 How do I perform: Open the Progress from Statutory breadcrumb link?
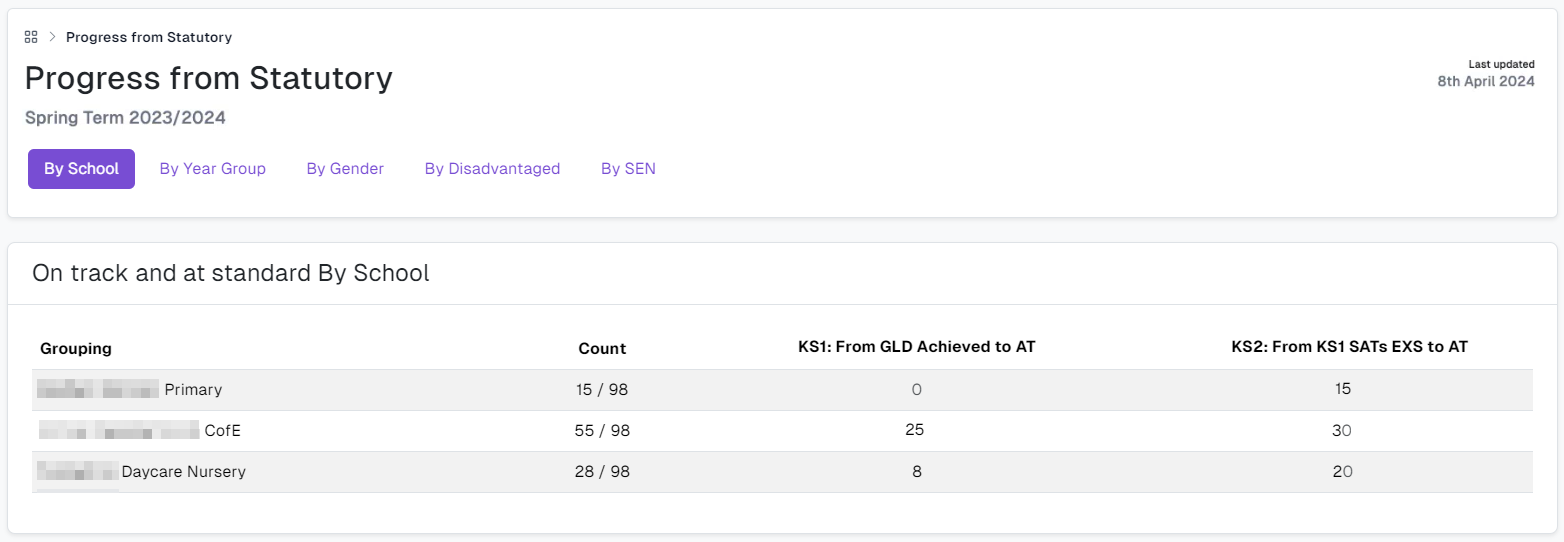coord(149,37)
